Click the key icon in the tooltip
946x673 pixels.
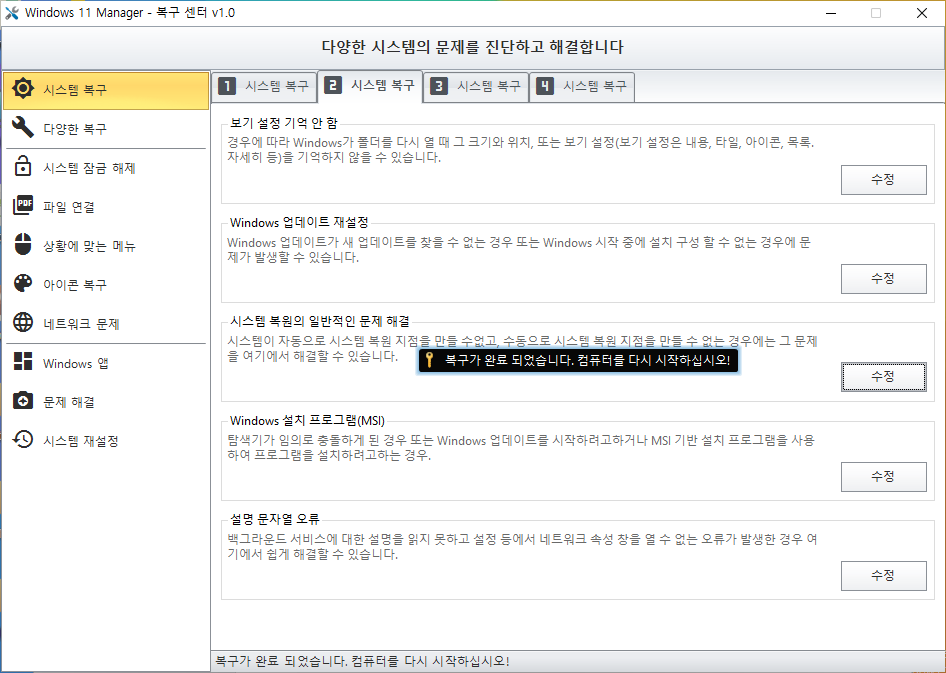(x=430, y=360)
